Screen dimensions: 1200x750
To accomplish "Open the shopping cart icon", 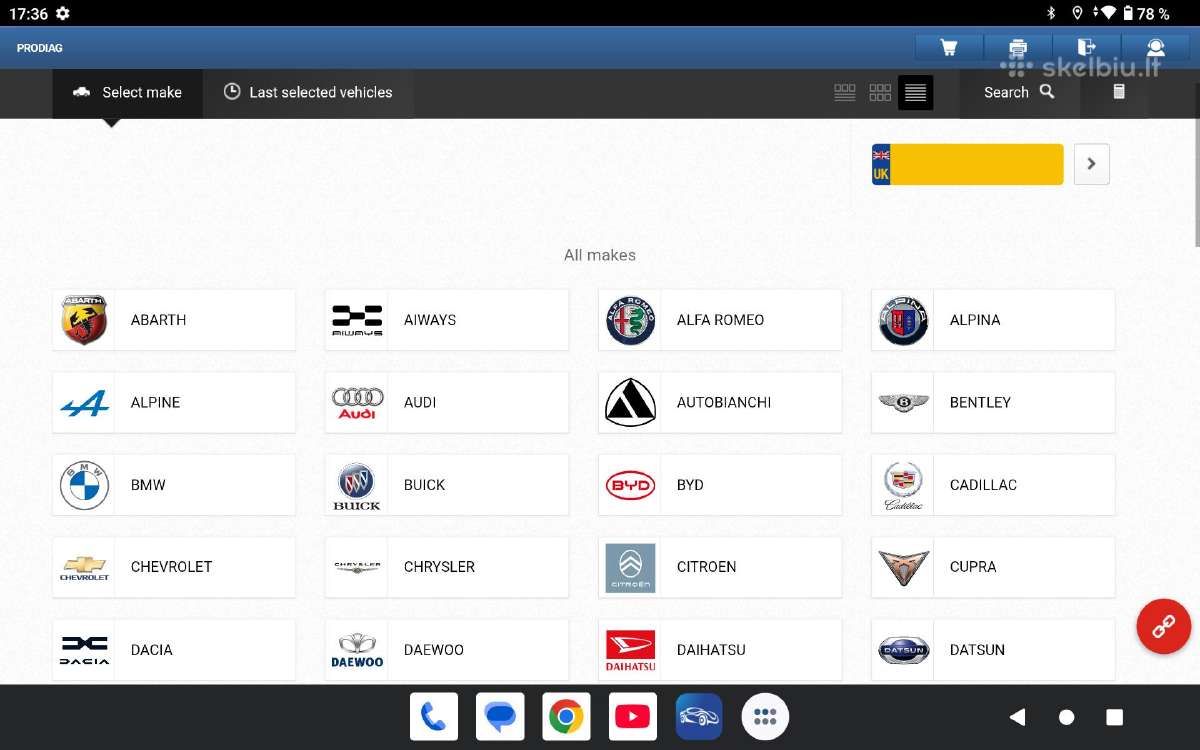I will [x=948, y=47].
